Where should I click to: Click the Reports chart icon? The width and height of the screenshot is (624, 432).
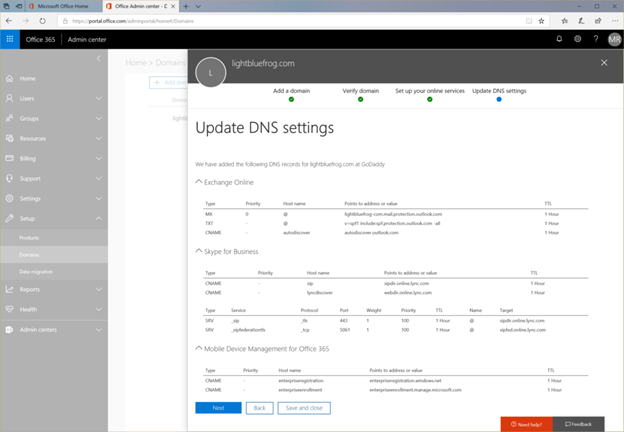coord(10,289)
